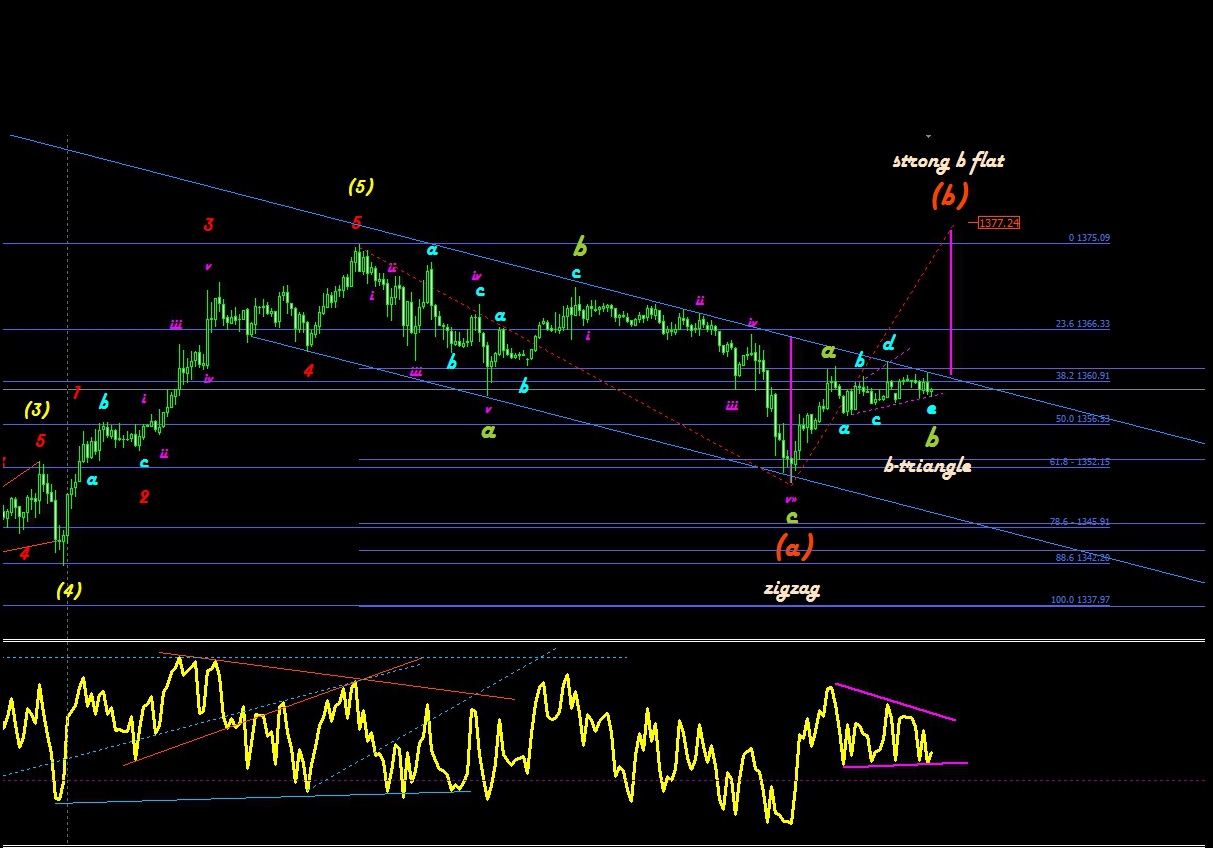Click the 'zigzag' annotation text

792,589
